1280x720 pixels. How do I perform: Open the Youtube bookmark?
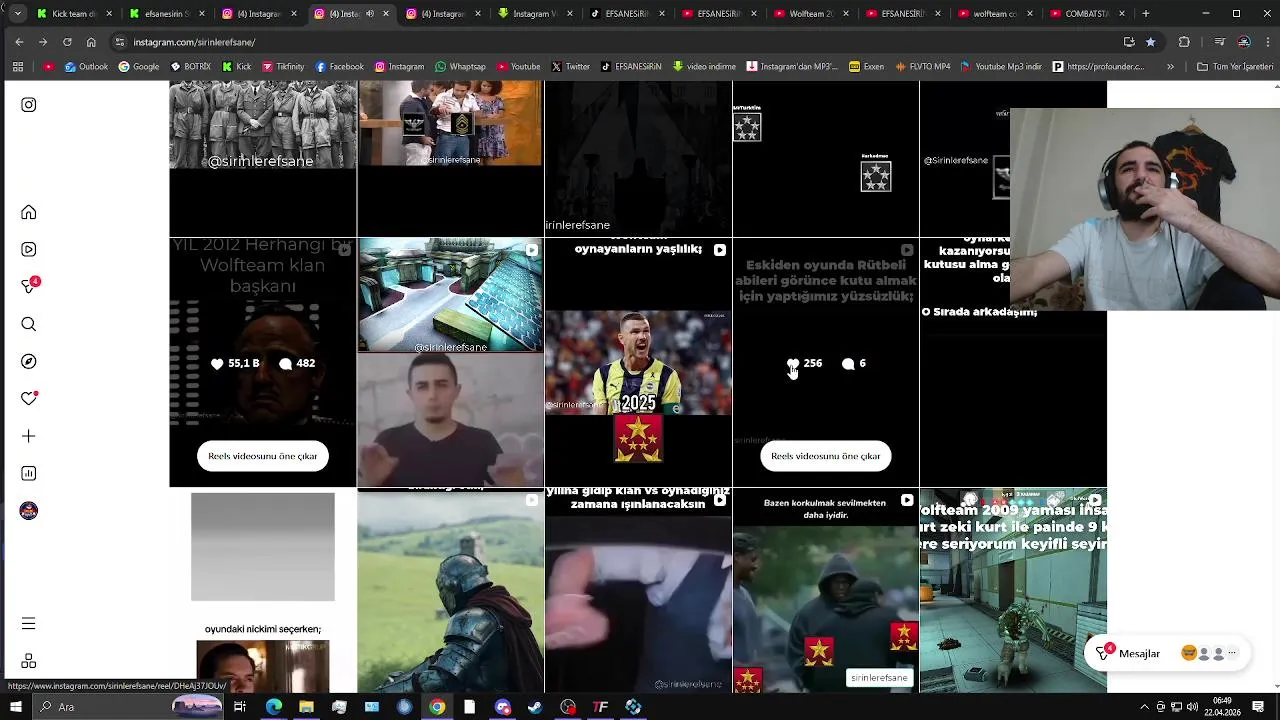click(518, 67)
